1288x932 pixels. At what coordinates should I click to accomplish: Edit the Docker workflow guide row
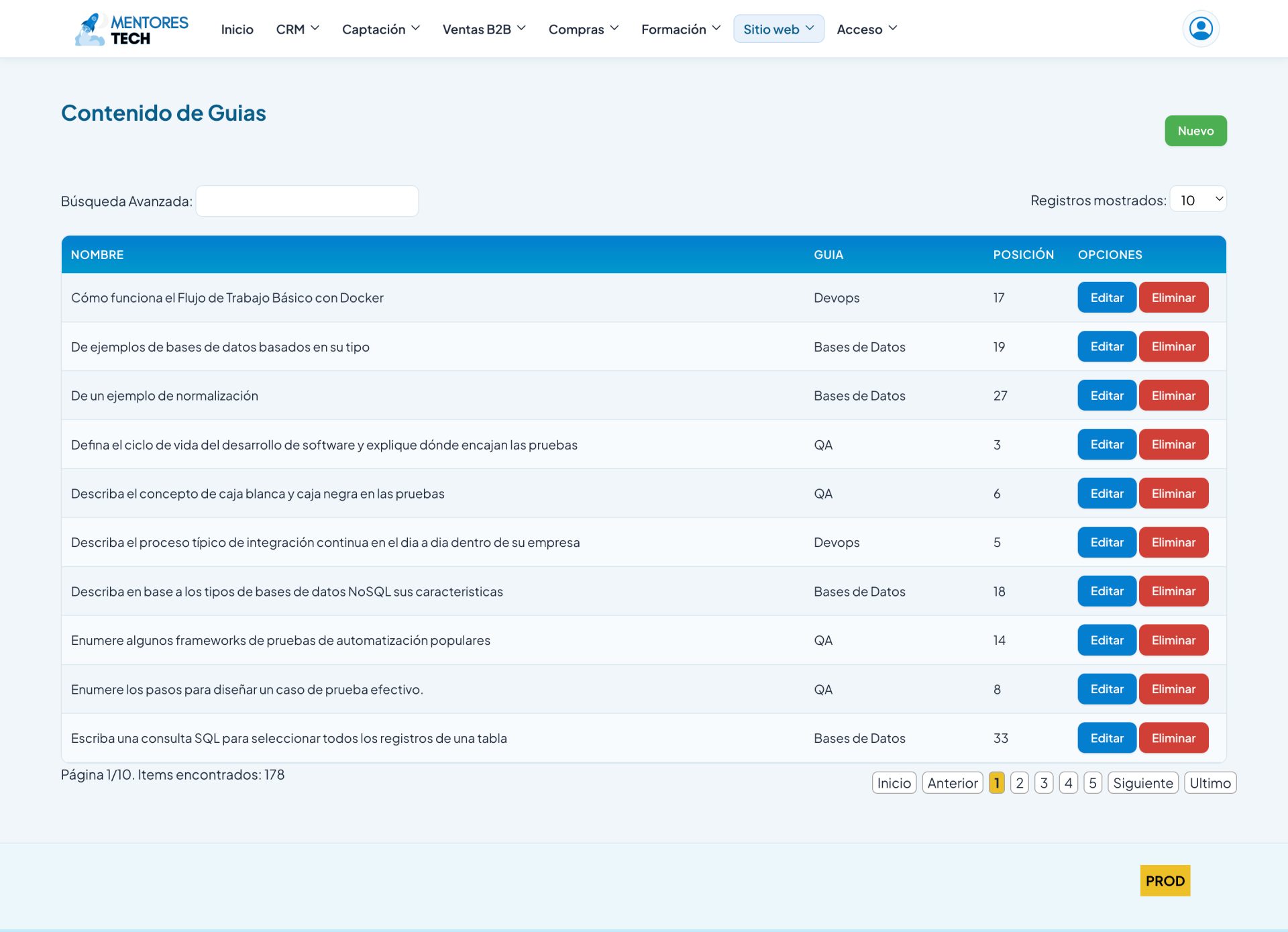point(1106,298)
